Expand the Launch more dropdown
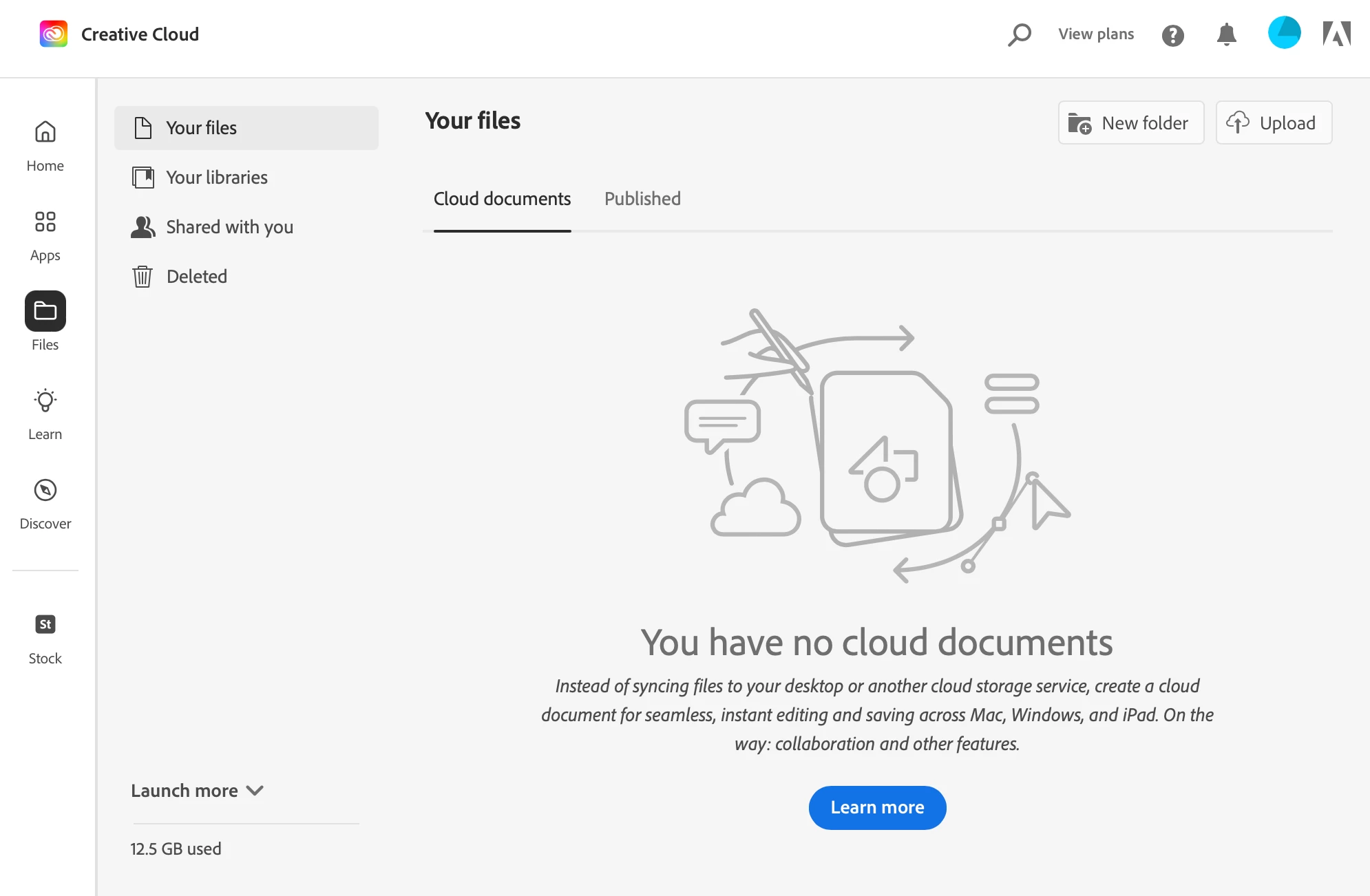The width and height of the screenshot is (1370, 896). pos(197,791)
